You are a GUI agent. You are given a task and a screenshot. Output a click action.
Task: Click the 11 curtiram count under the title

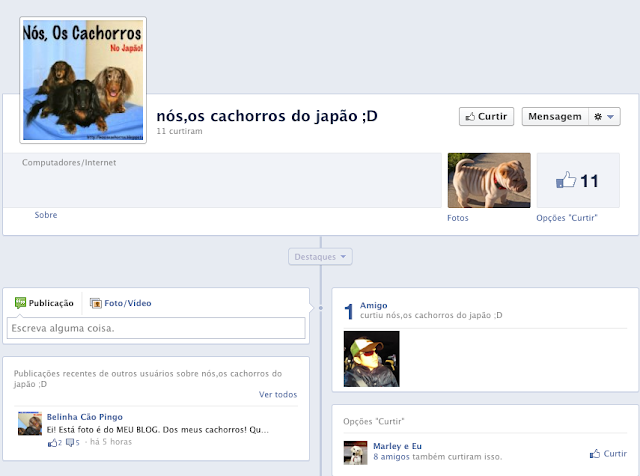180,131
